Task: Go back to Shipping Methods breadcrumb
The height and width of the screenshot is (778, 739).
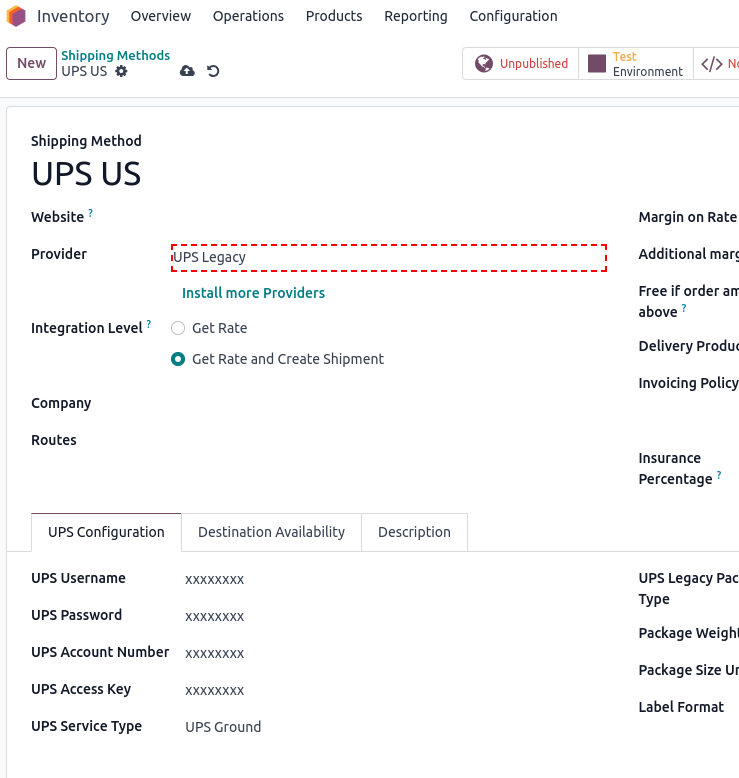Action: pyautogui.click(x=116, y=55)
